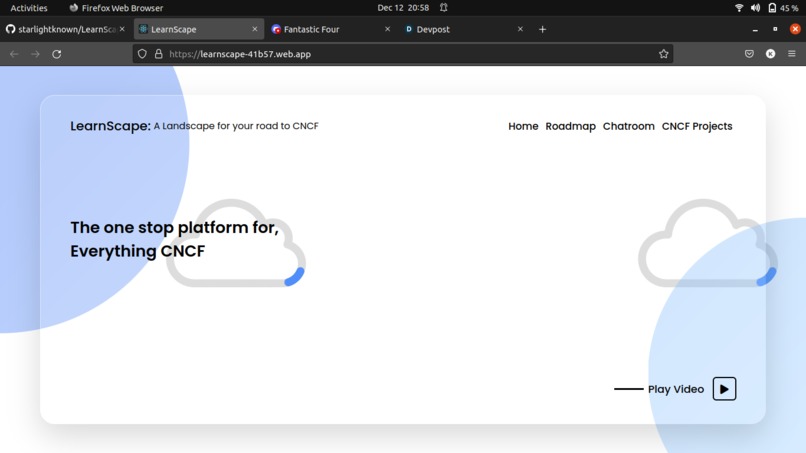This screenshot has width=806, height=453.
Task: Select the LearnScape tab
Action: tap(199, 29)
